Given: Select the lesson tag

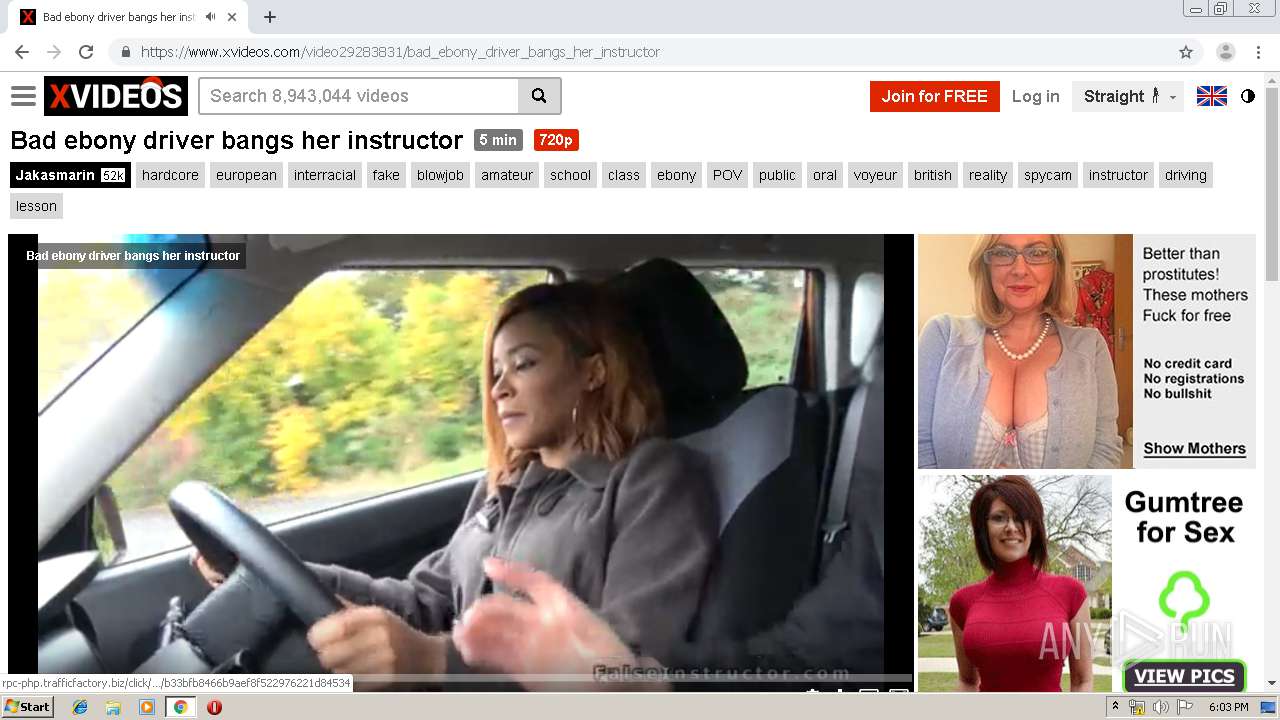Looking at the screenshot, I should 36,206.
